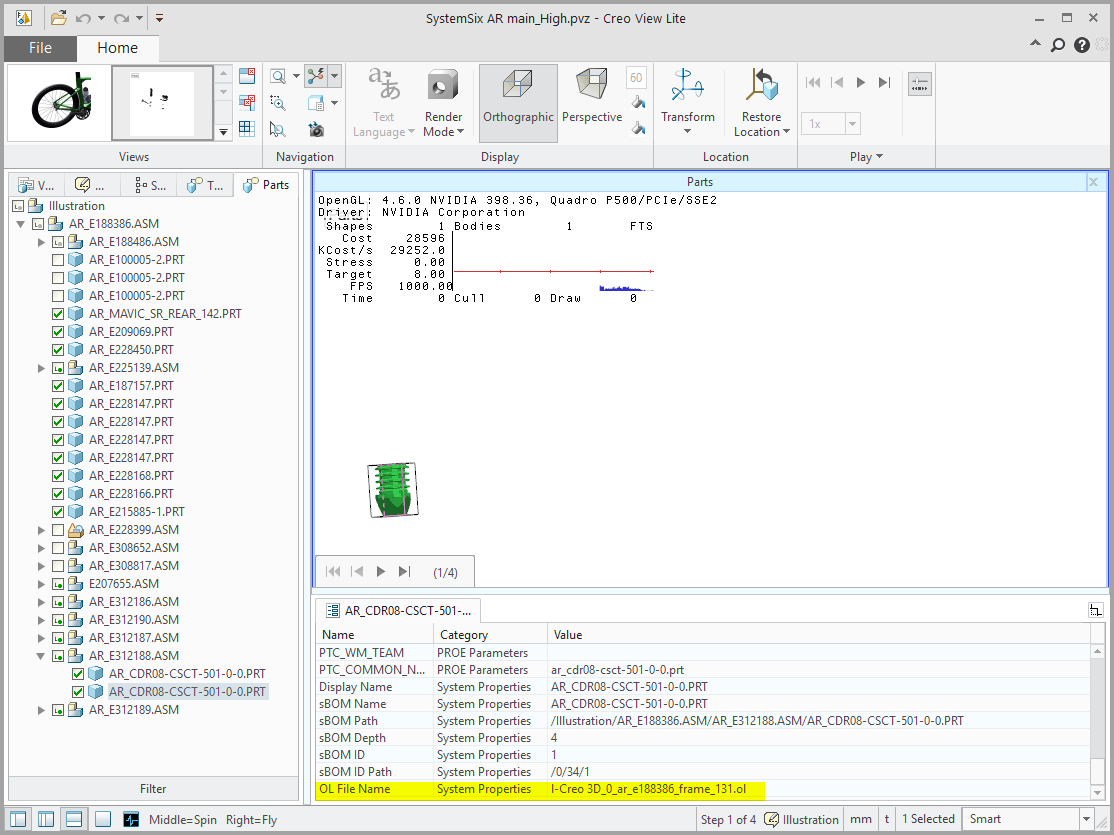Screen dimensions: 1114x835
Task: Open help with the question mark icon
Action: (1081, 45)
